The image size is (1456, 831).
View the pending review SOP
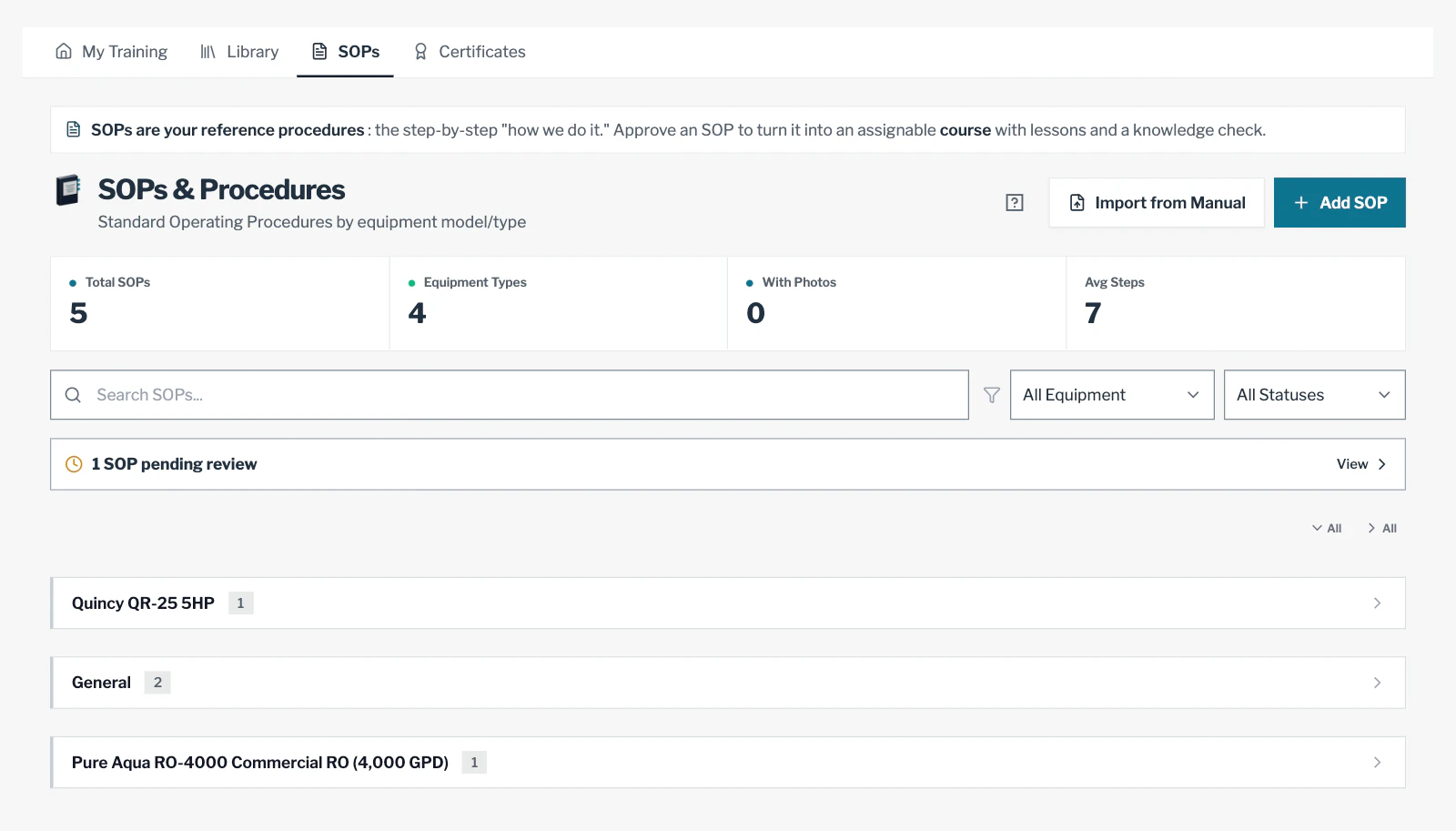pos(1361,464)
